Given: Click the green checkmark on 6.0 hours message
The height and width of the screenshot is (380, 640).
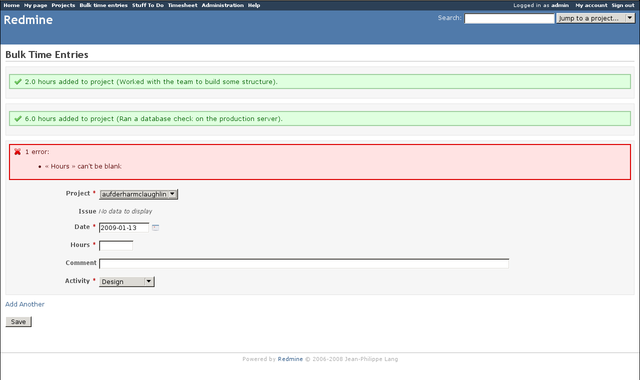Looking at the screenshot, I should click(18, 119).
